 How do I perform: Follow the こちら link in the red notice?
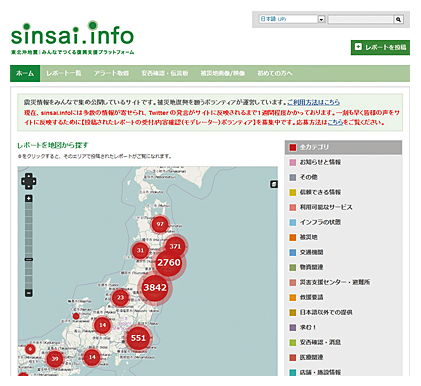pos(335,122)
